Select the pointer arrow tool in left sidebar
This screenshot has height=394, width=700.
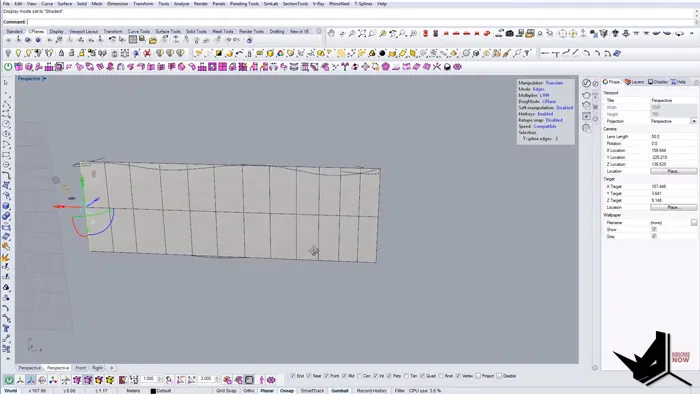[x=6, y=83]
